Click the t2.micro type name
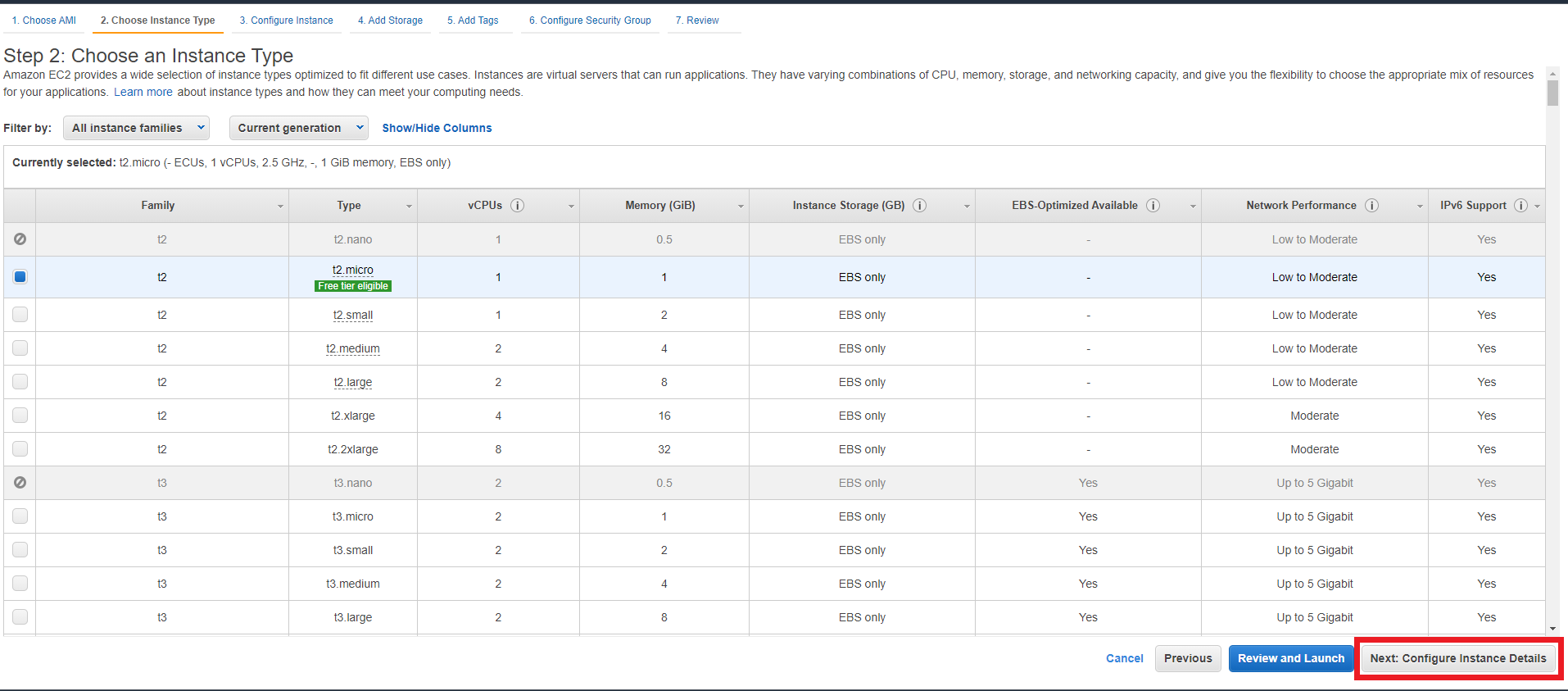The width and height of the screenshot is (1568, 691). tap(353, 270)
